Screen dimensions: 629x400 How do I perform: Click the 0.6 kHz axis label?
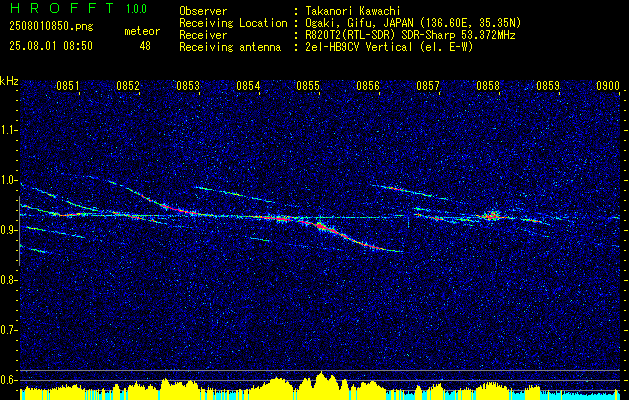point(8,380)
